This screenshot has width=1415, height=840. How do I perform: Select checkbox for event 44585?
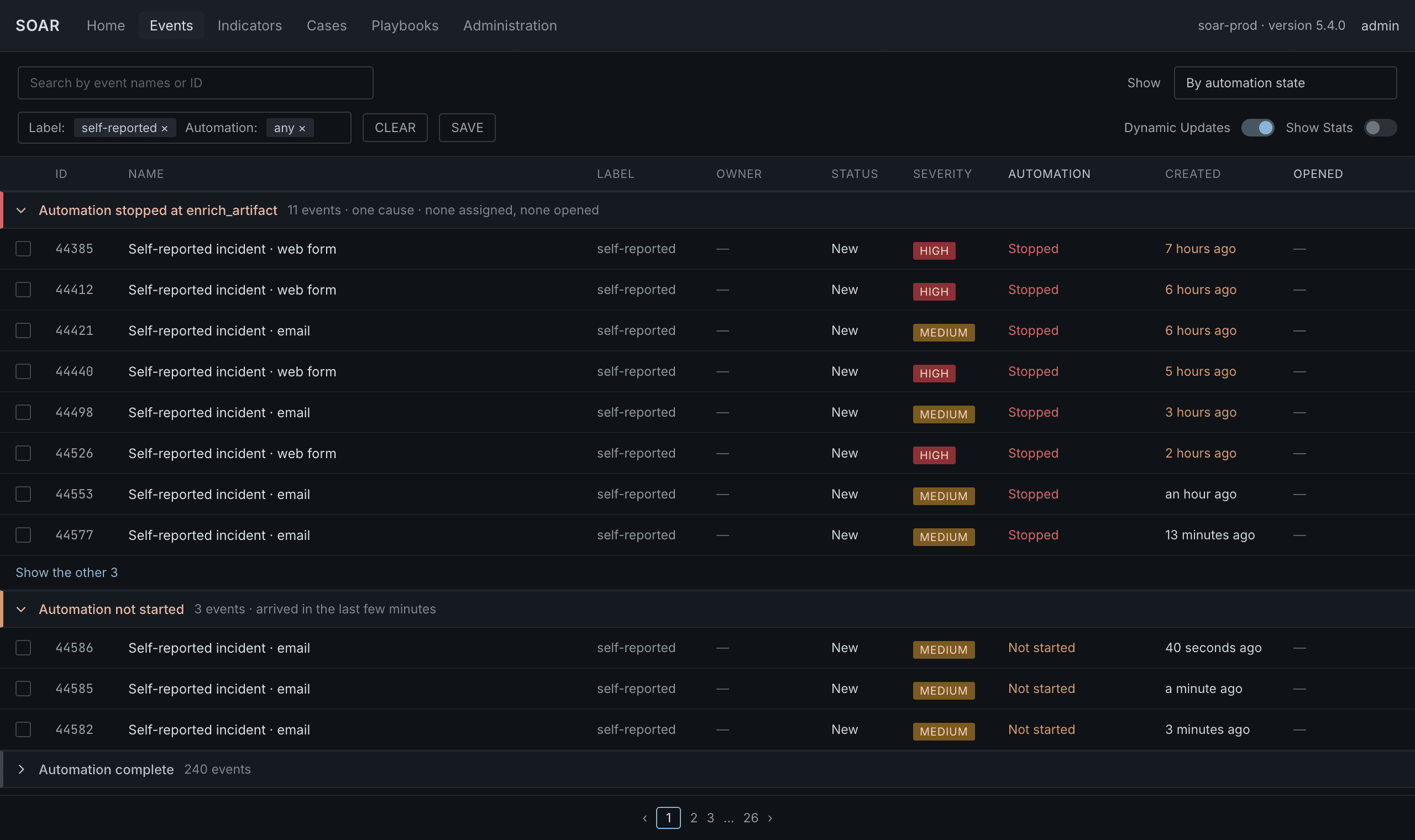coord(23,689)
